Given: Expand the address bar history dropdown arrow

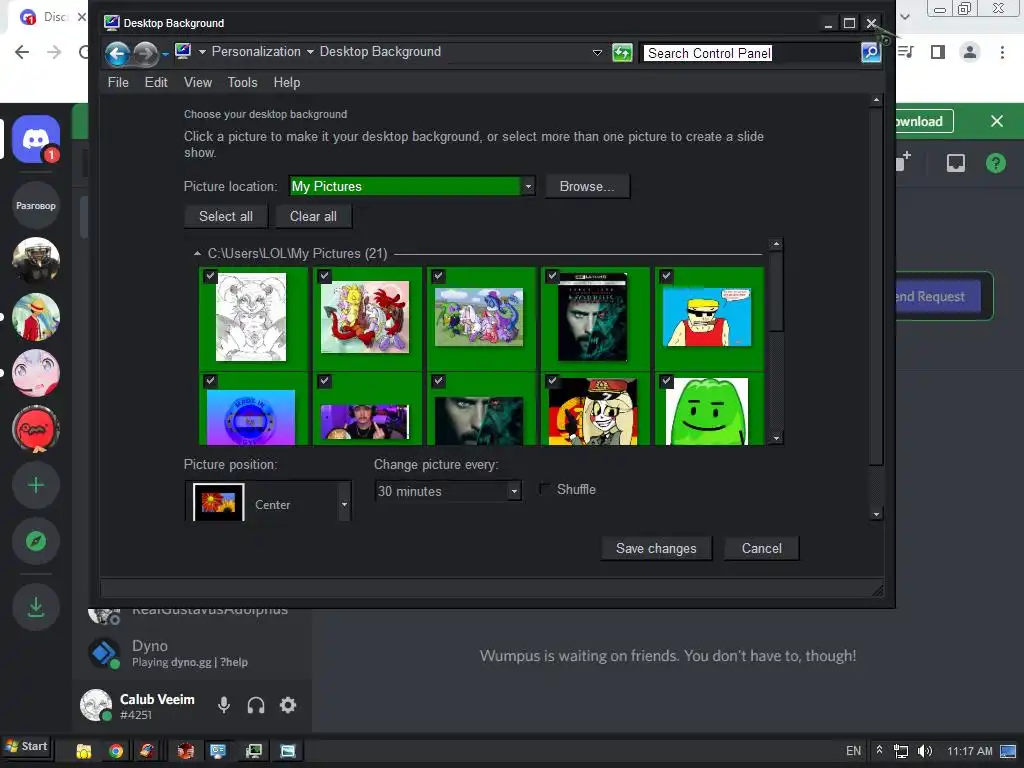Looking at the screenshot, I should 597,53.
